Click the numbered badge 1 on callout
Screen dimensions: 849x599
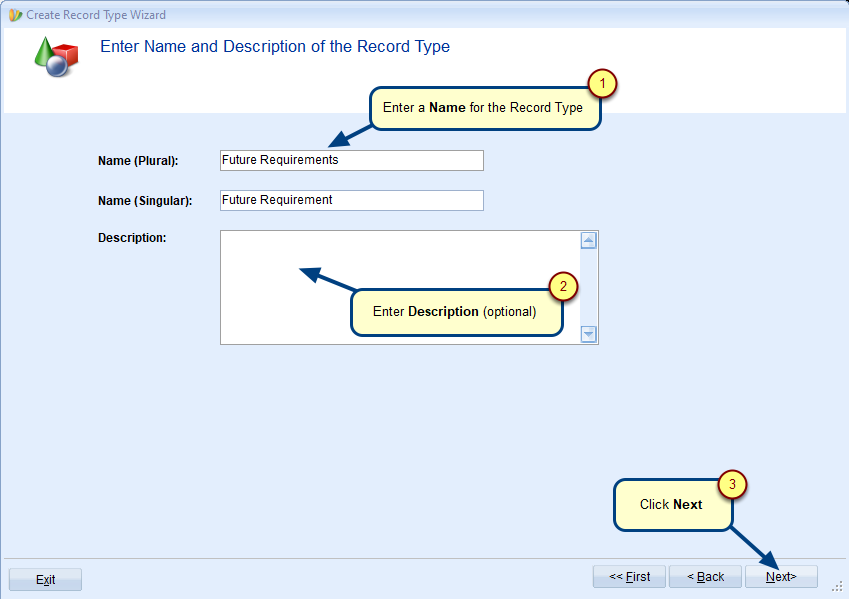[602, 84]
